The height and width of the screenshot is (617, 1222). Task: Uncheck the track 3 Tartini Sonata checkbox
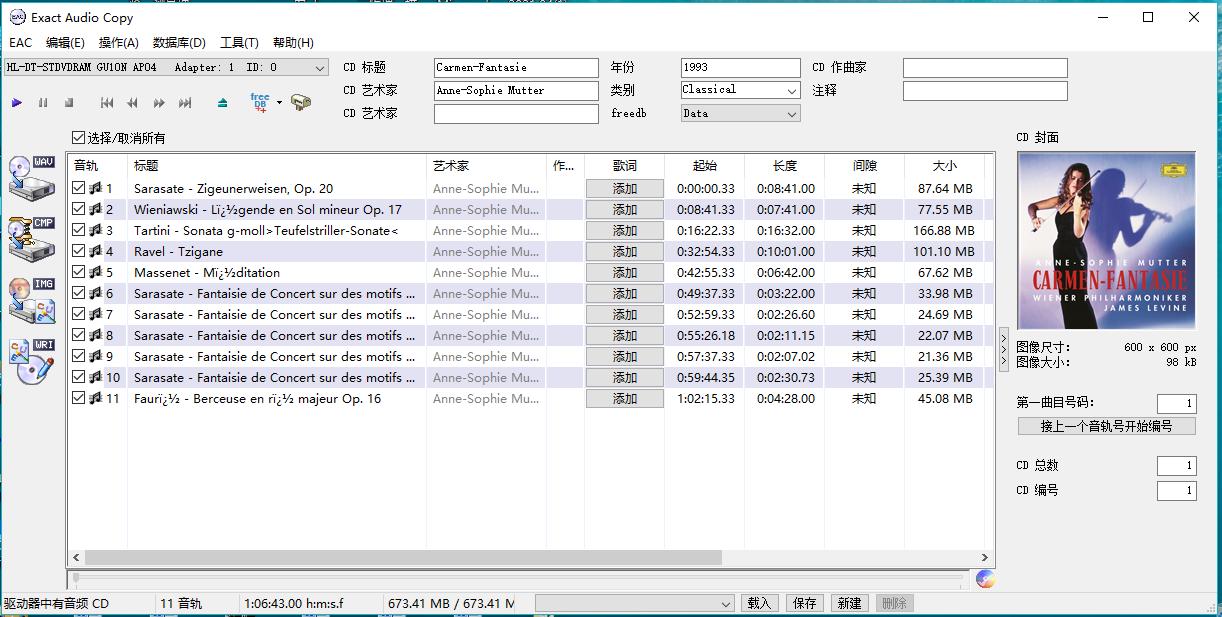point(79,230)
